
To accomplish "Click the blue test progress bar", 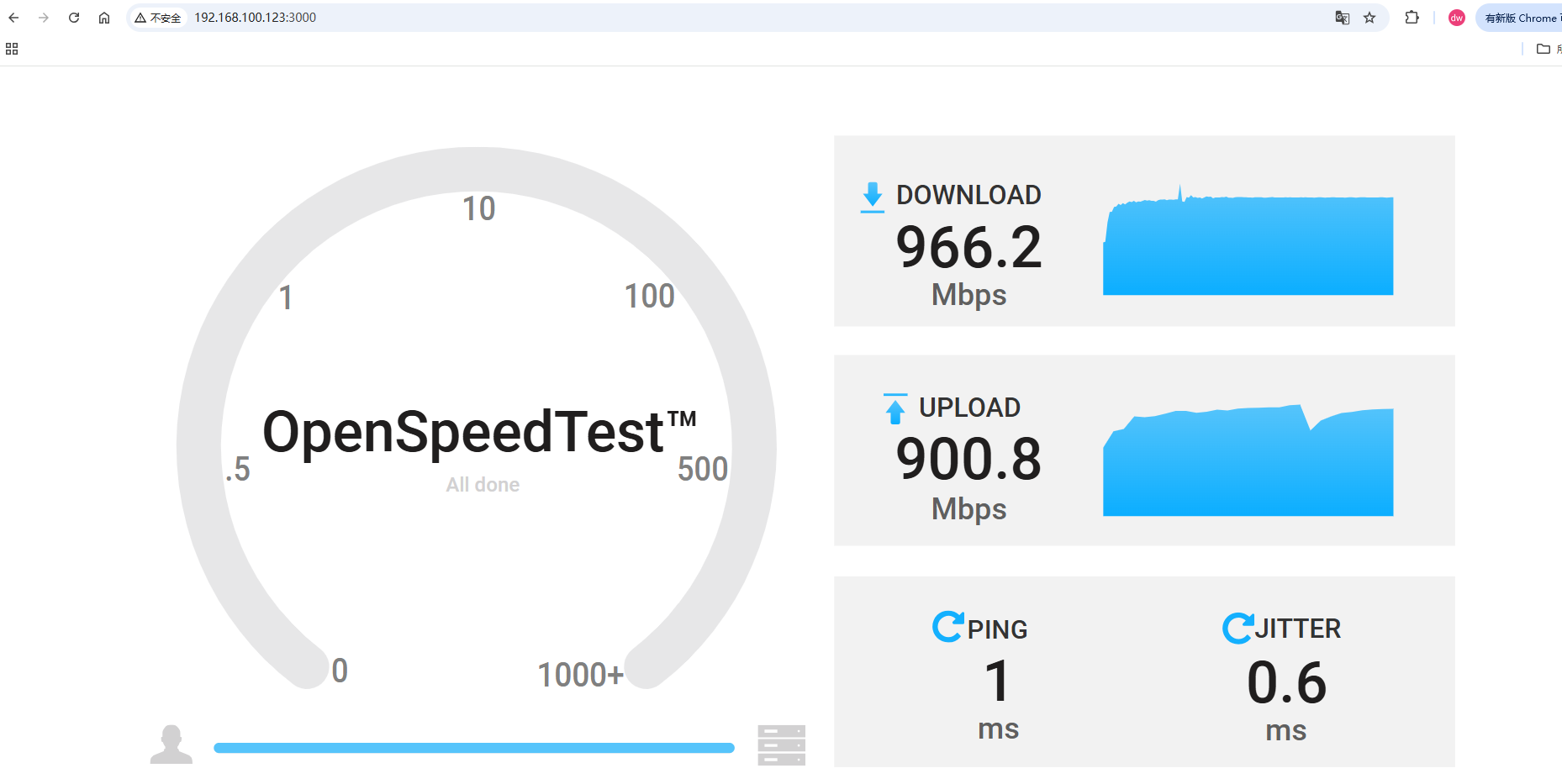I will [x=473, y=748].
